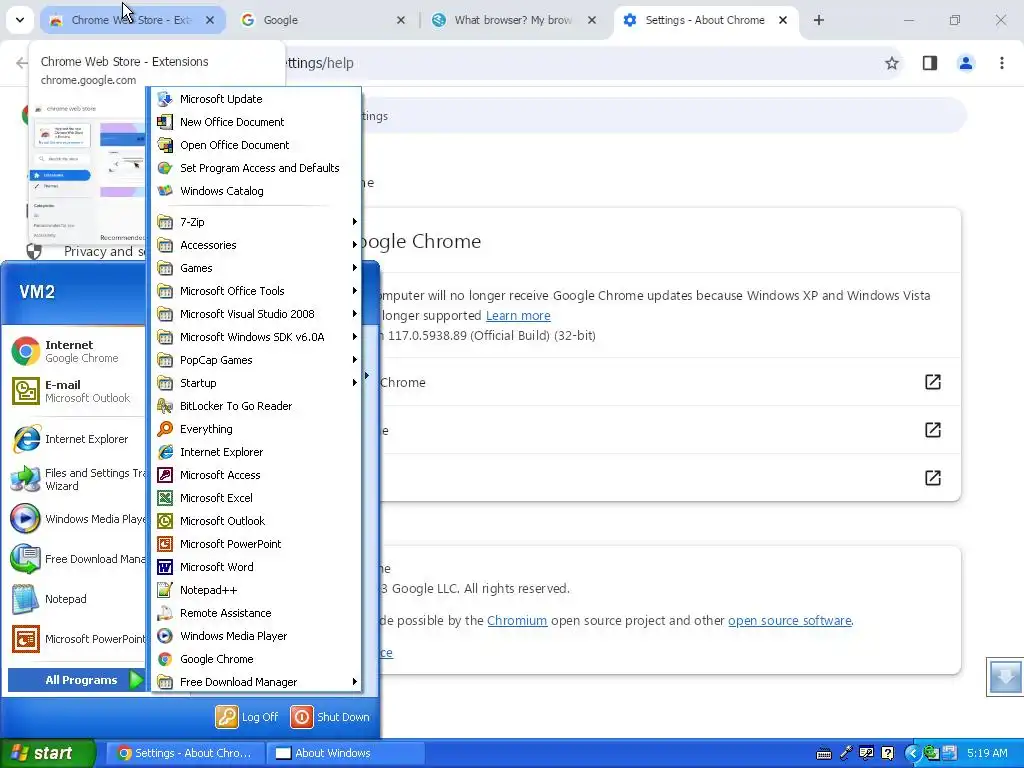Expand the Accessories submenu
The height and width of the screenshot is (768, 1024).
(x=256, y=245)
